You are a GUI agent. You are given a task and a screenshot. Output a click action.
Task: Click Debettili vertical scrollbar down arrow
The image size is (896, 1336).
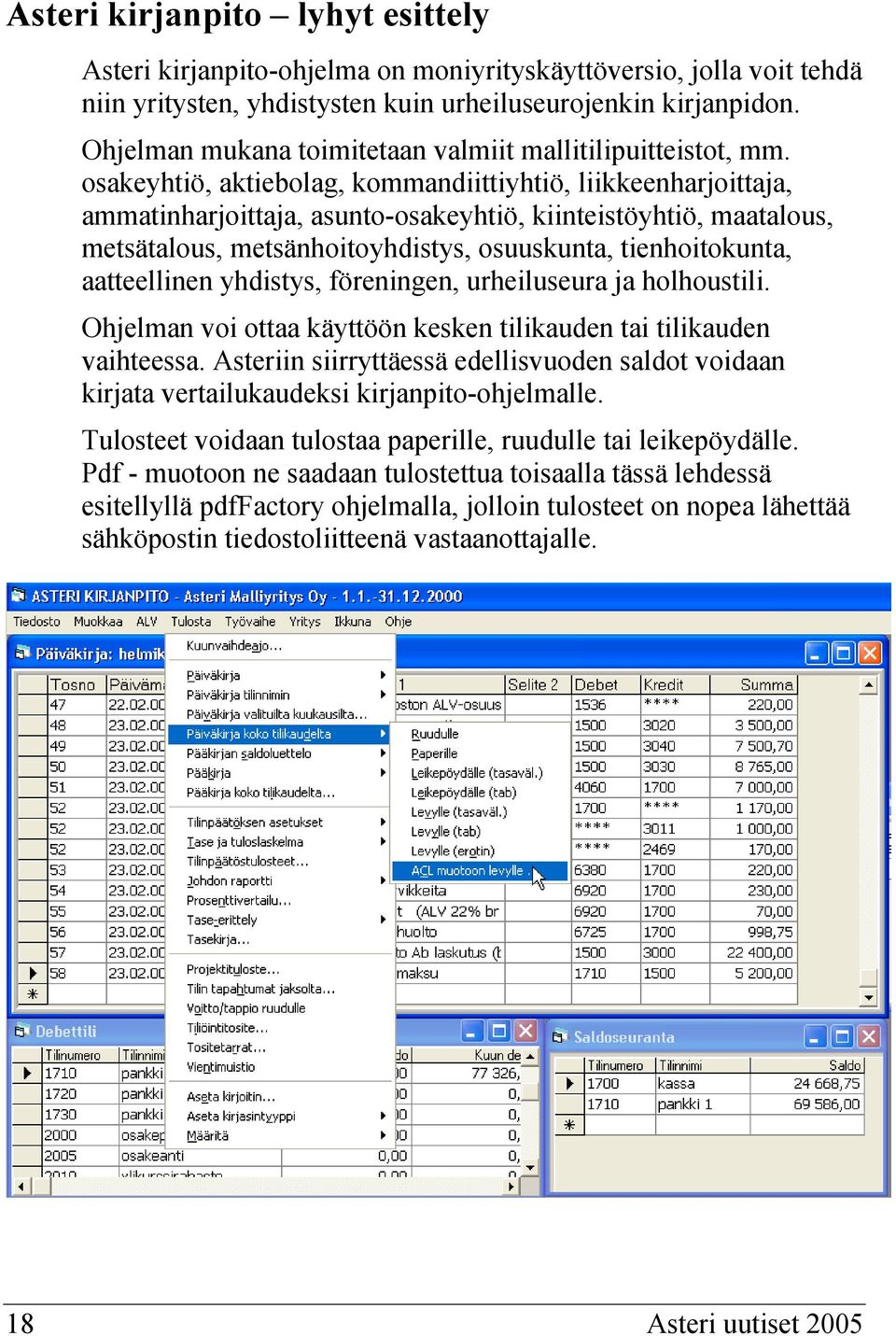click(x=530, y=1168)
